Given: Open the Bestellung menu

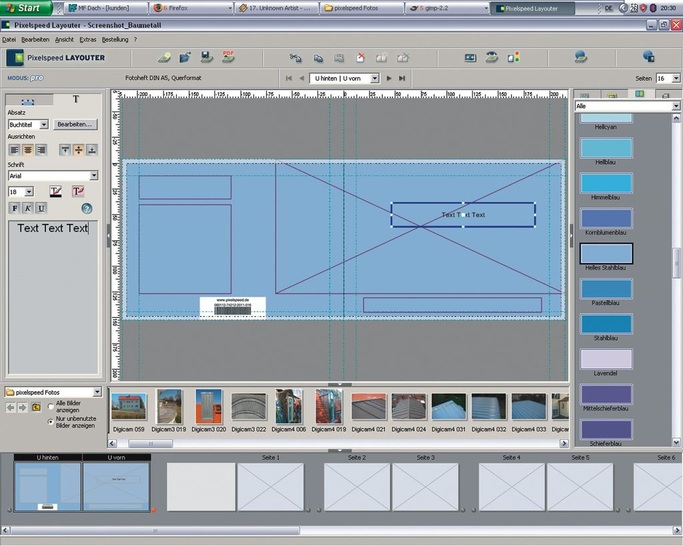Looking at the screenshot, I should 116,39.
